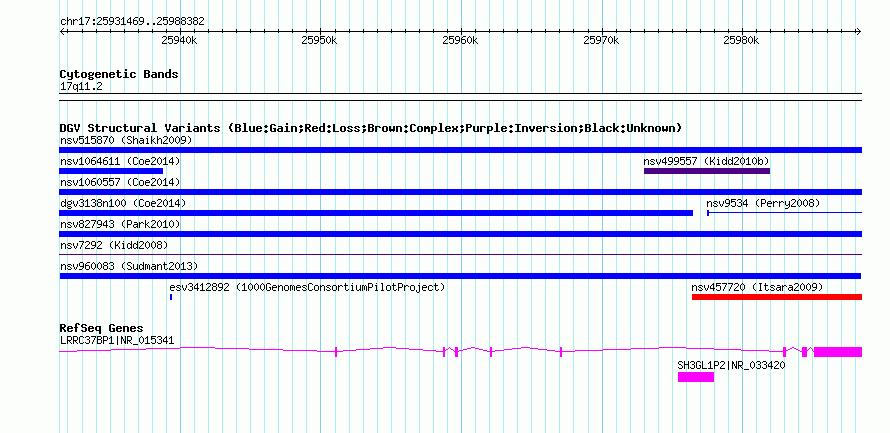Click the 25960k ruler tick label
This screenshot has width=890, height=433.
pos(460,40)
